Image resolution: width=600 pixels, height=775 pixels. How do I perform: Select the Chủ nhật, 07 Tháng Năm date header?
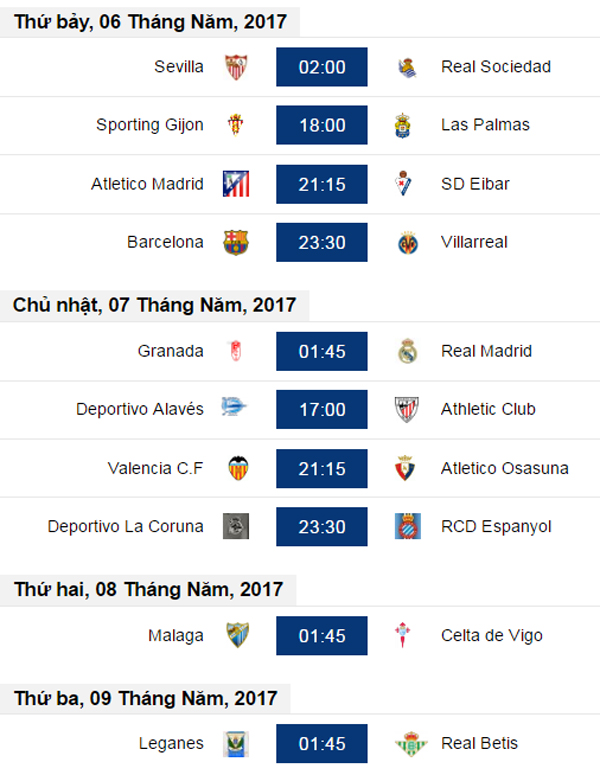coord(154,305)
